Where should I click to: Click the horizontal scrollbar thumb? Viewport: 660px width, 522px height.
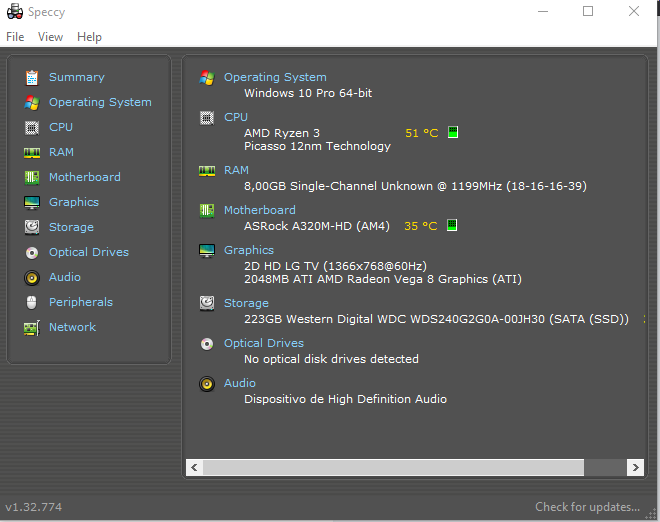click(394, 467)
